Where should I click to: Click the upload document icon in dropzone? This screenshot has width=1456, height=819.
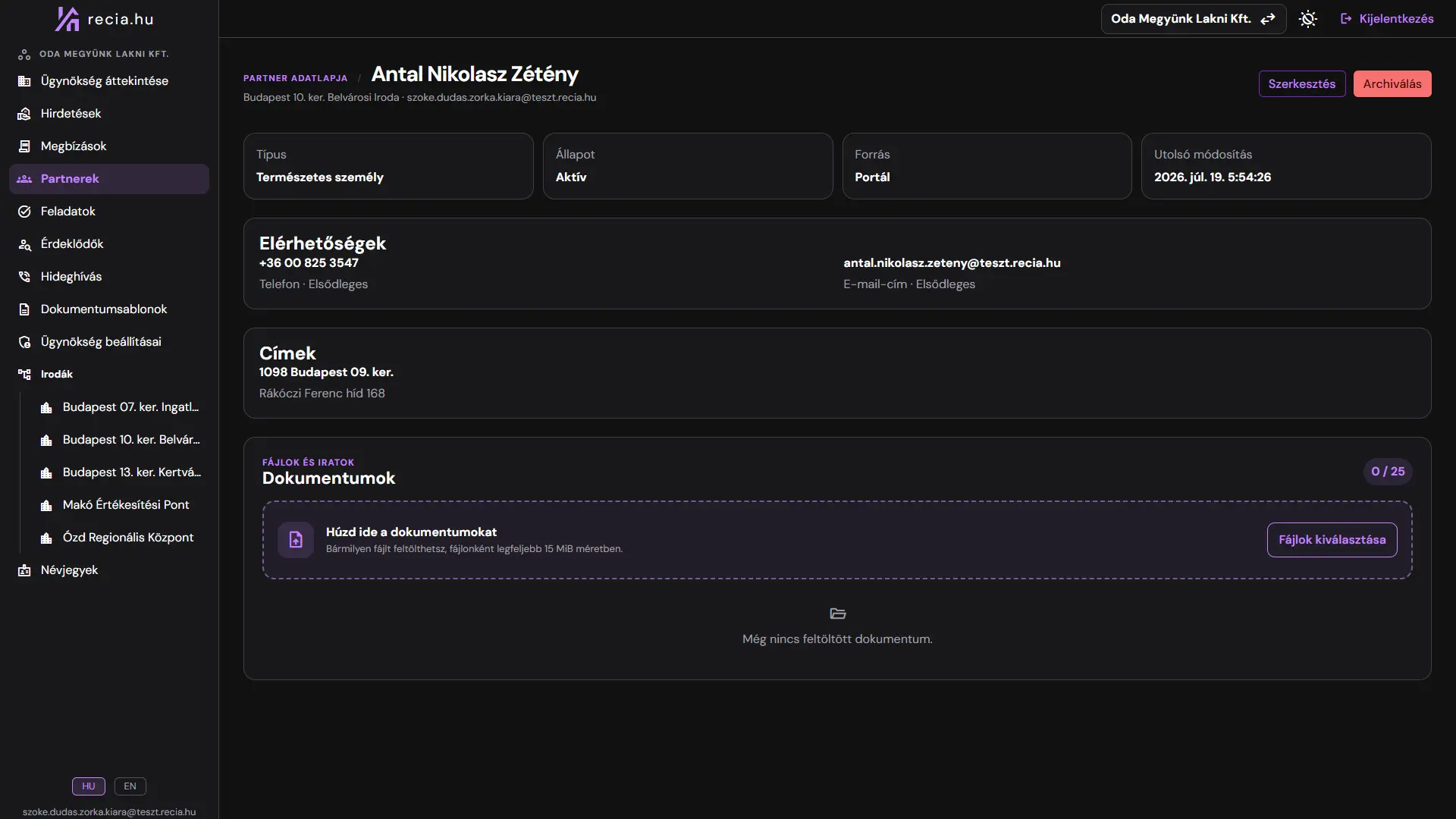[x=296, y=540]
